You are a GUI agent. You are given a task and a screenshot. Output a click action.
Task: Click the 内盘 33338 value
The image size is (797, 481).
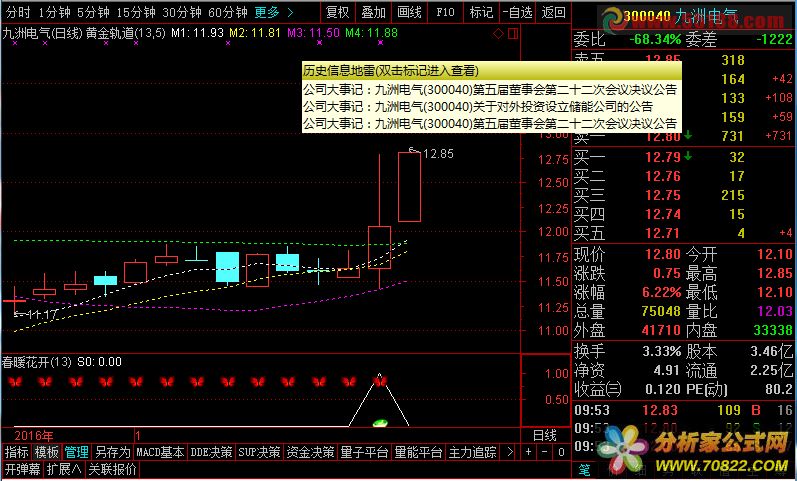[x=773, y=330]
